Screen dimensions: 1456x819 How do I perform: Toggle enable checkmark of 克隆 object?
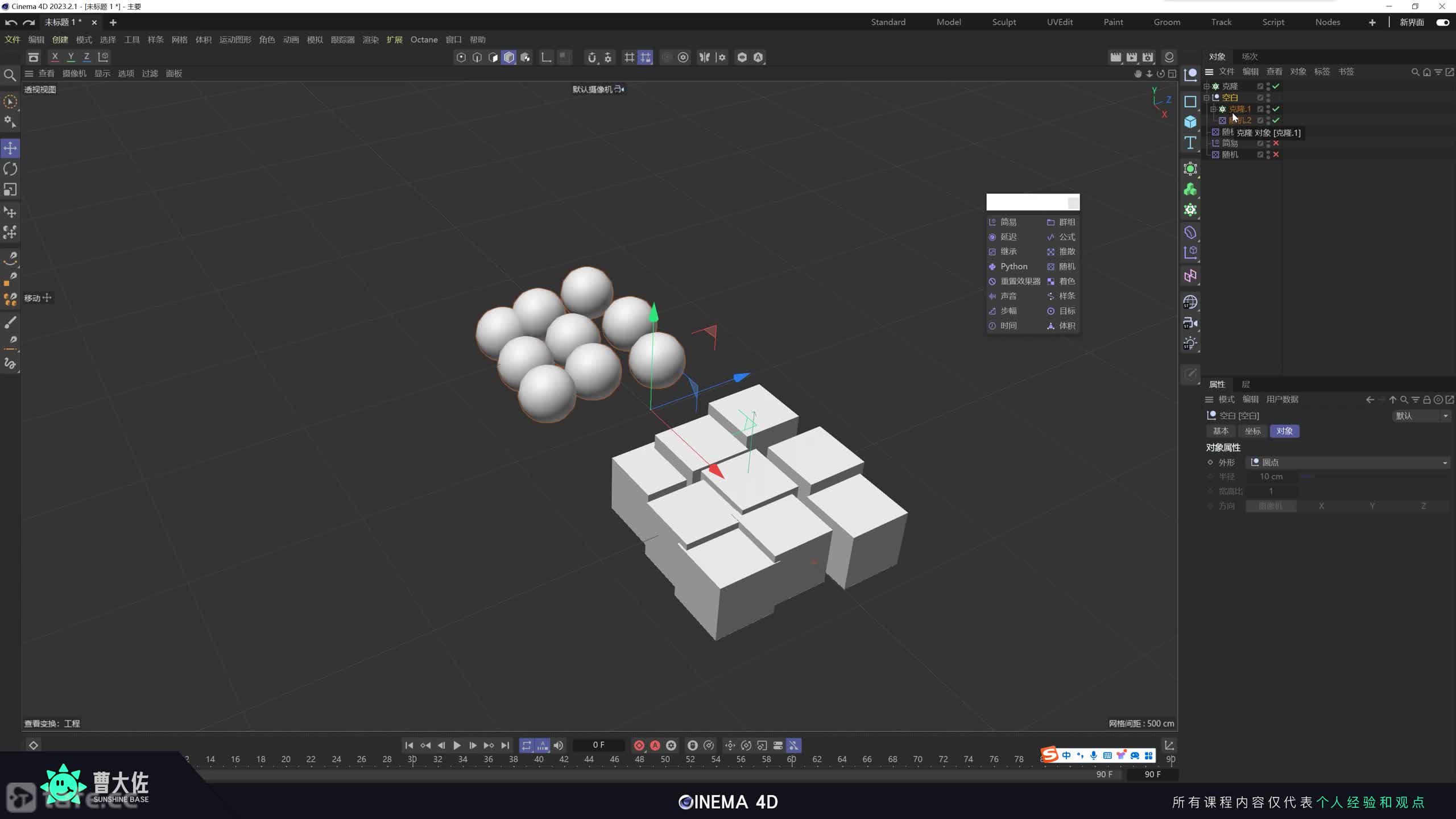coord(1276,86)
